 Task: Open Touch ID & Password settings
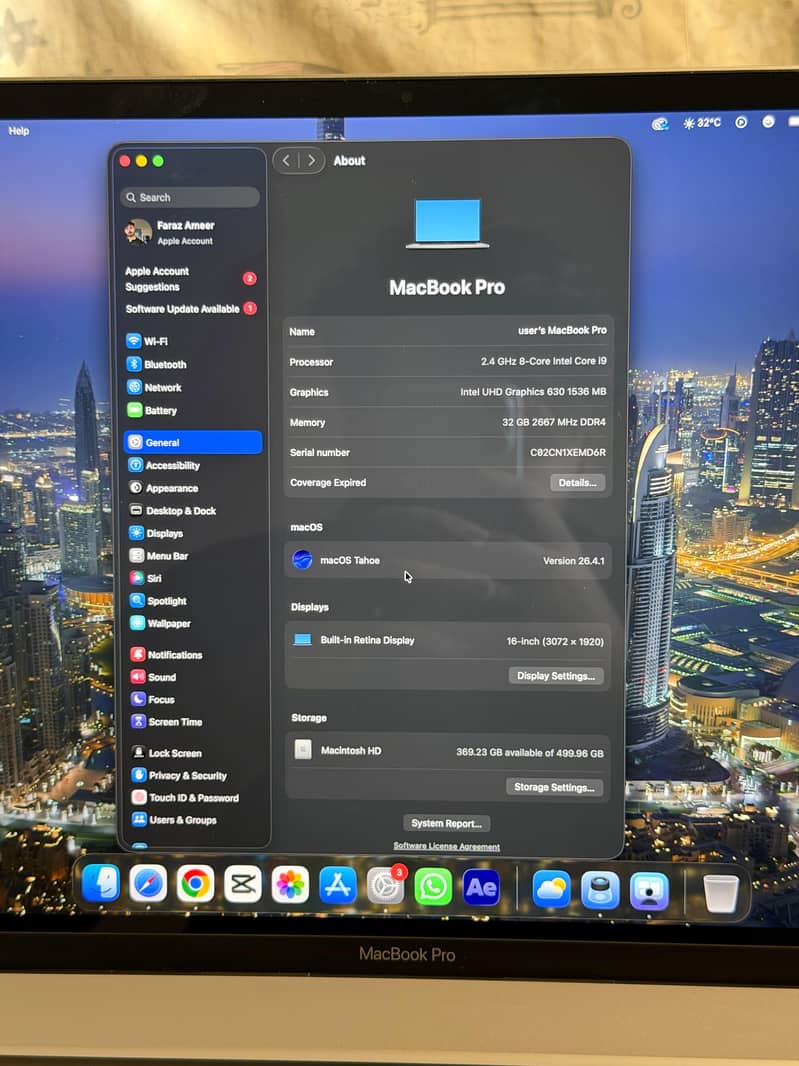pos(186,797)
